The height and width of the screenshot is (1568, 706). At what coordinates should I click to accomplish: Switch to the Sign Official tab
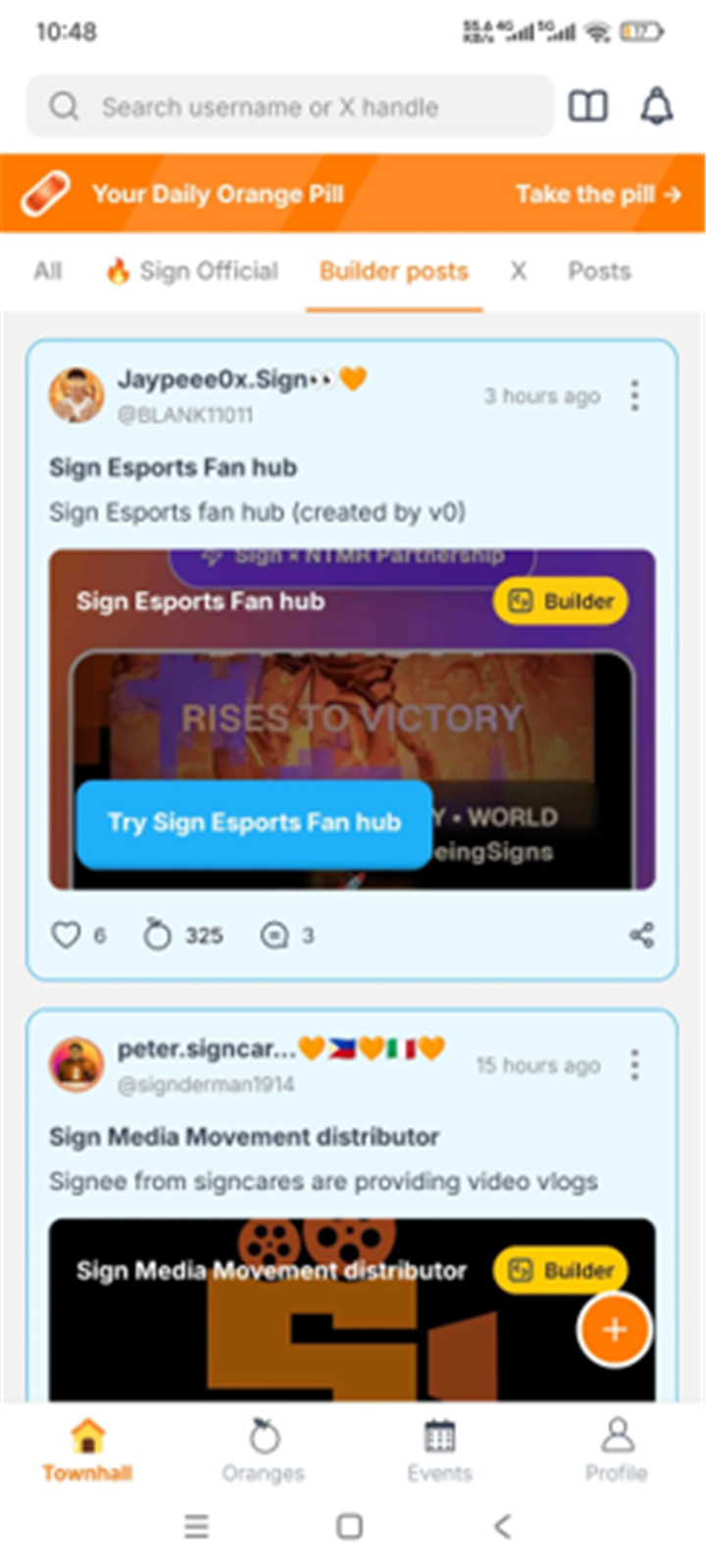click(x=192, y=271)
